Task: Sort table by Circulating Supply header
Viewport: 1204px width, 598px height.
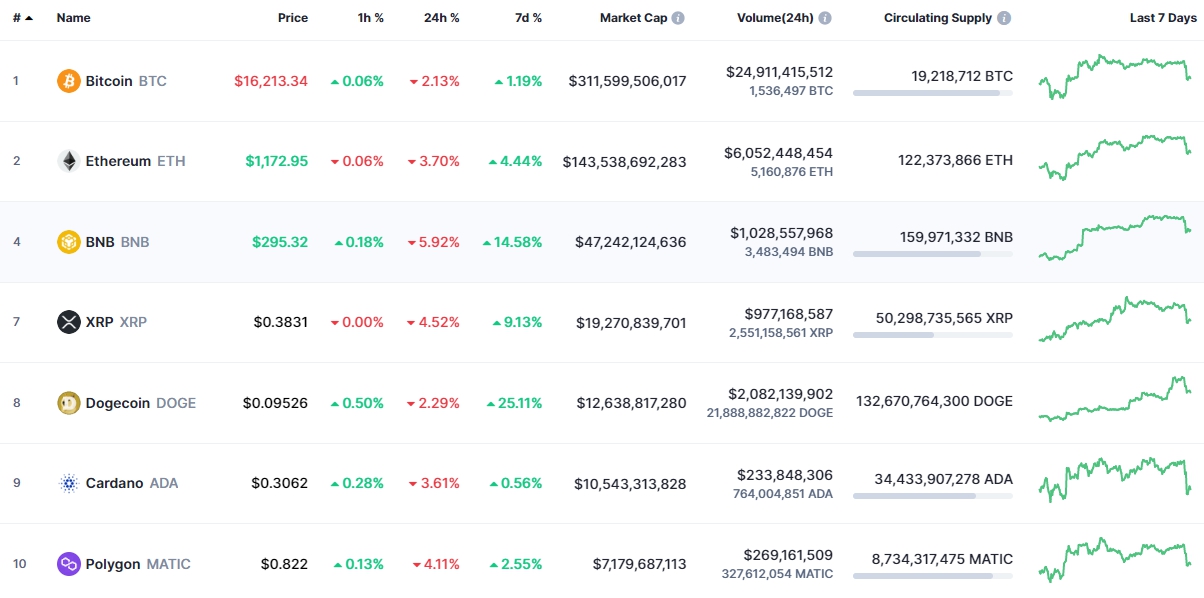Action: pyautogui.click(x=938, y=18)
